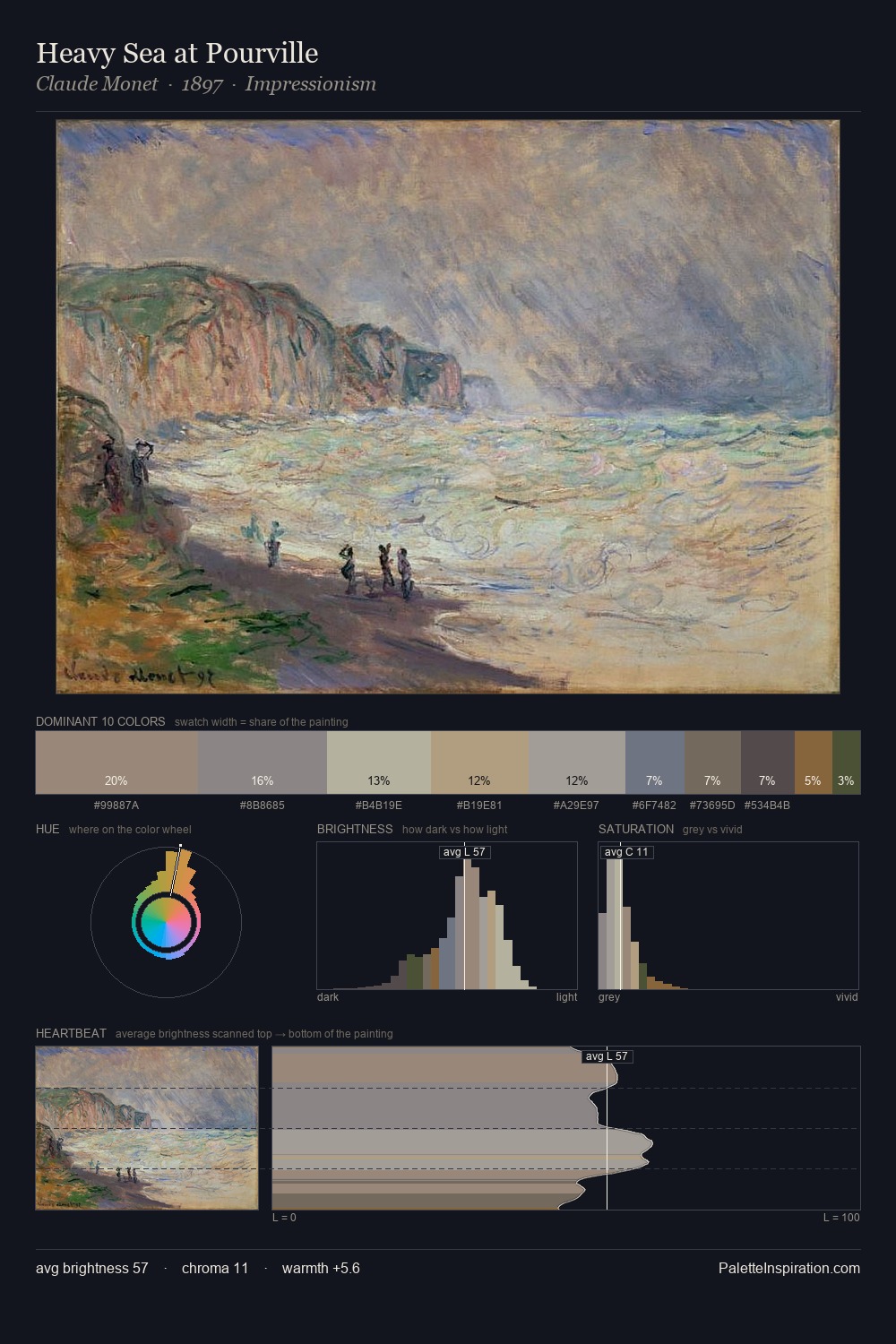Screen dimensions: 896x1344
Task: Click the subtitle "Claude Monet · 1897 · Impressionism"
Action: [x=206, y=84]
